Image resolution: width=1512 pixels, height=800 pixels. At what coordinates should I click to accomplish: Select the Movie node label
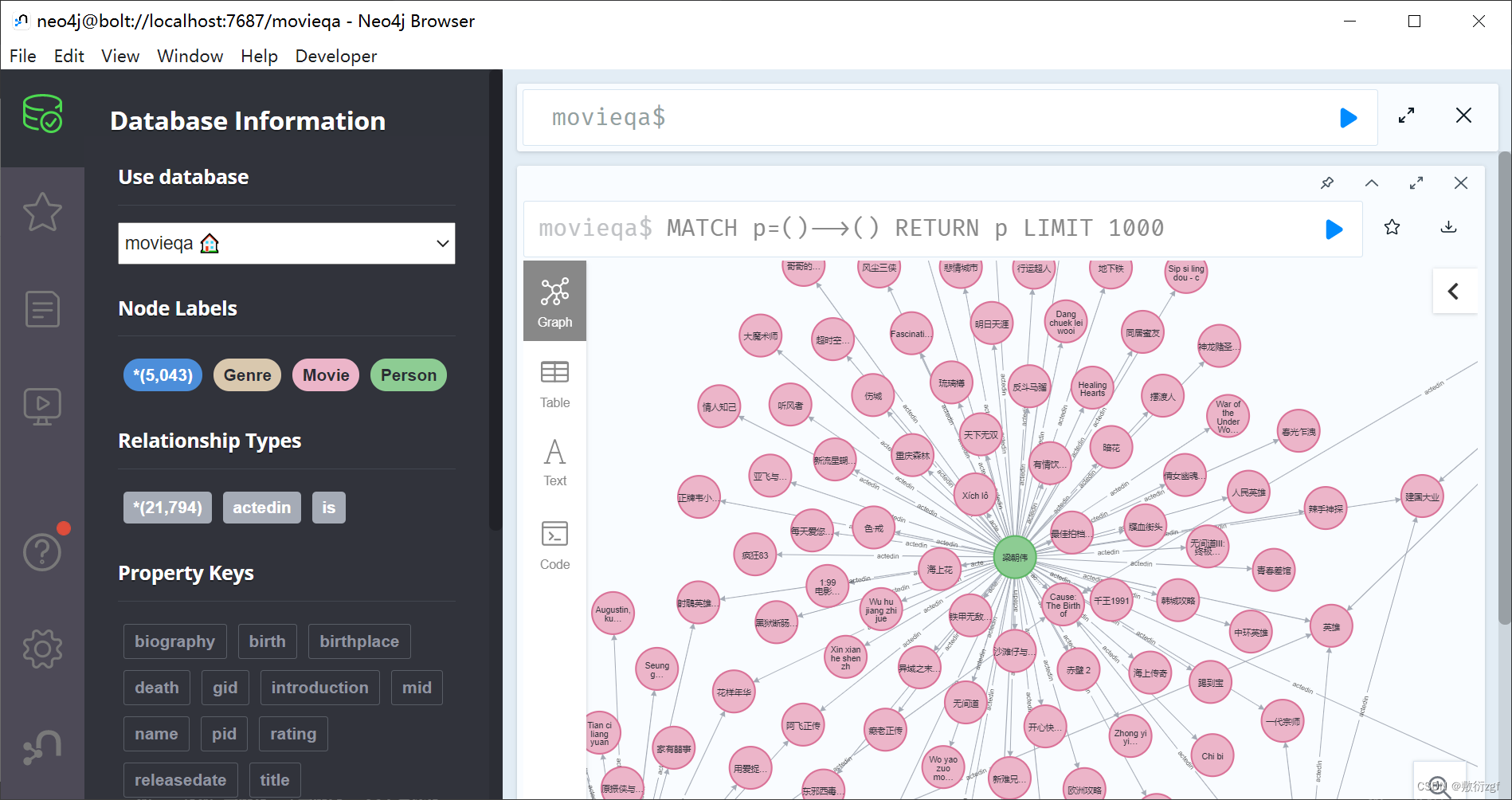(326, 375)
